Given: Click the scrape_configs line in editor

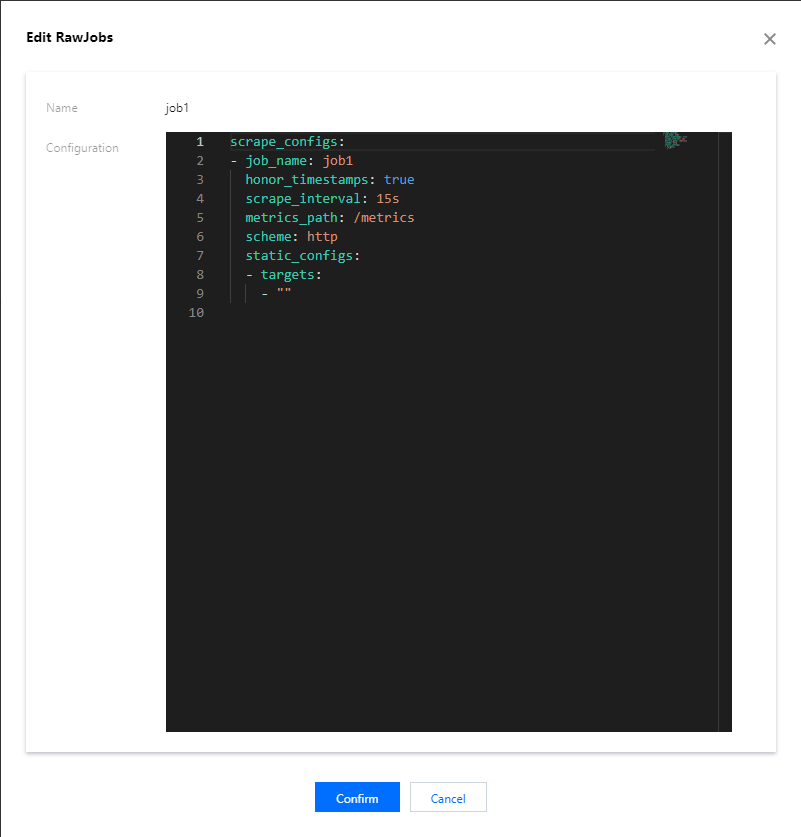Looking at the screenshot, I should (x=288, y=142).
